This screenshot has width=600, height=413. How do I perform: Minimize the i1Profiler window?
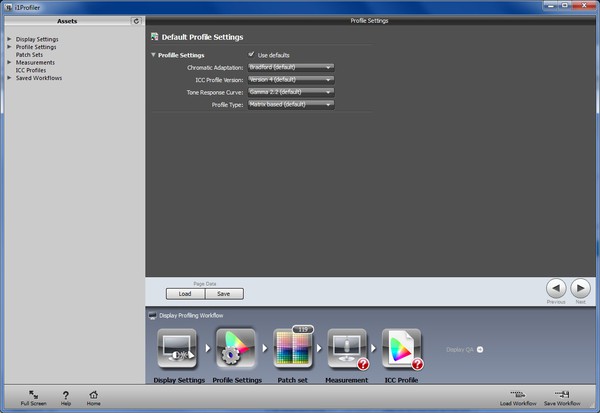[x=551, y=5]
